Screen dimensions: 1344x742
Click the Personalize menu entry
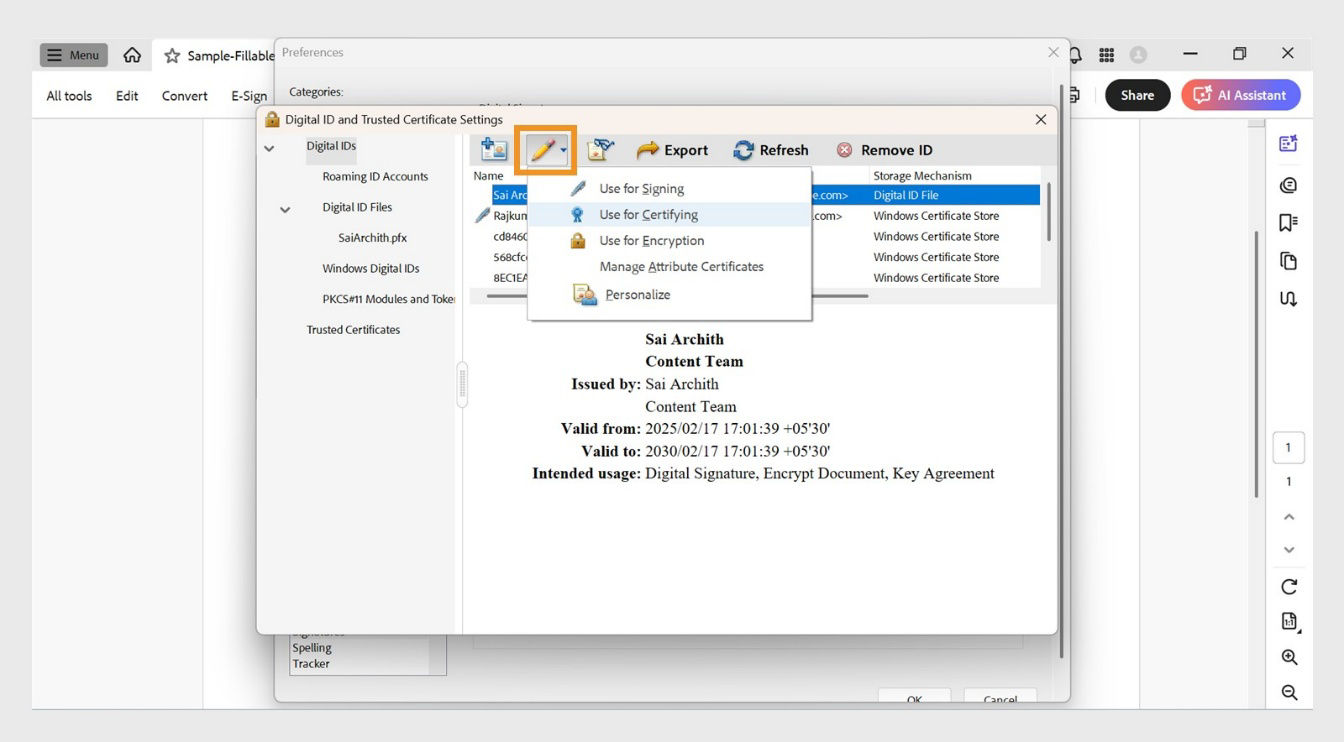tap(638, 294)
